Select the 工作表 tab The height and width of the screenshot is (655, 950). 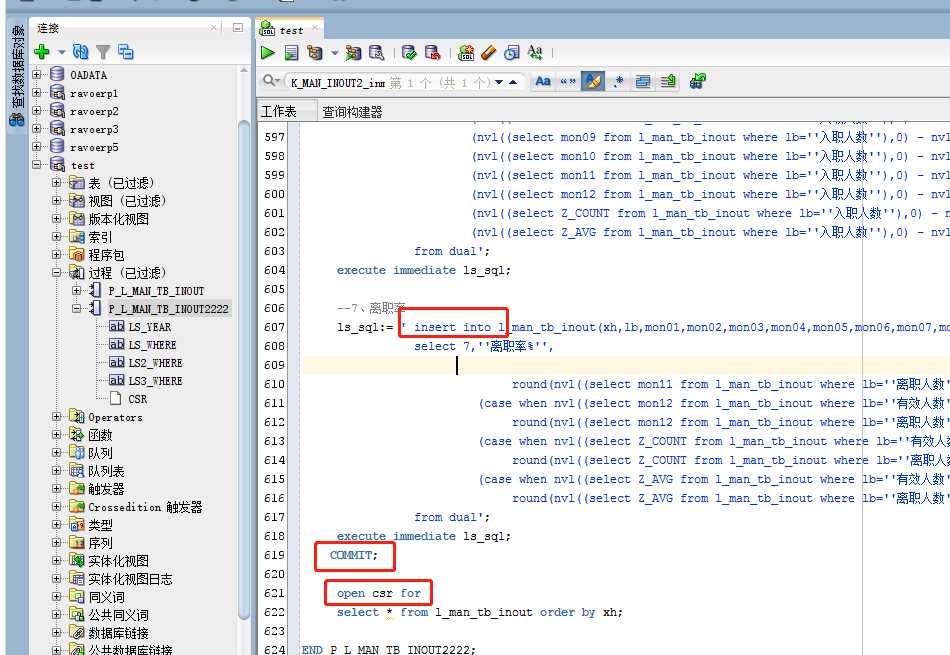279,111
